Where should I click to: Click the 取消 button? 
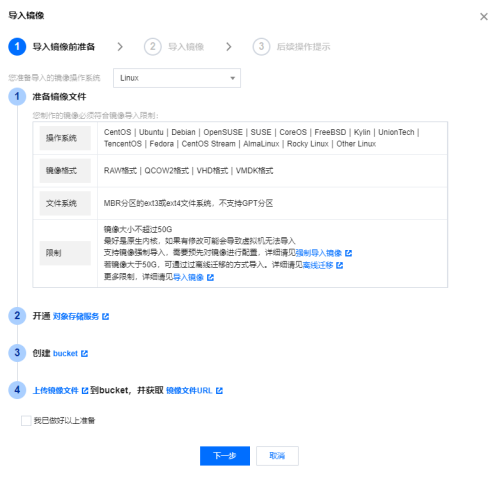point(277,456)
